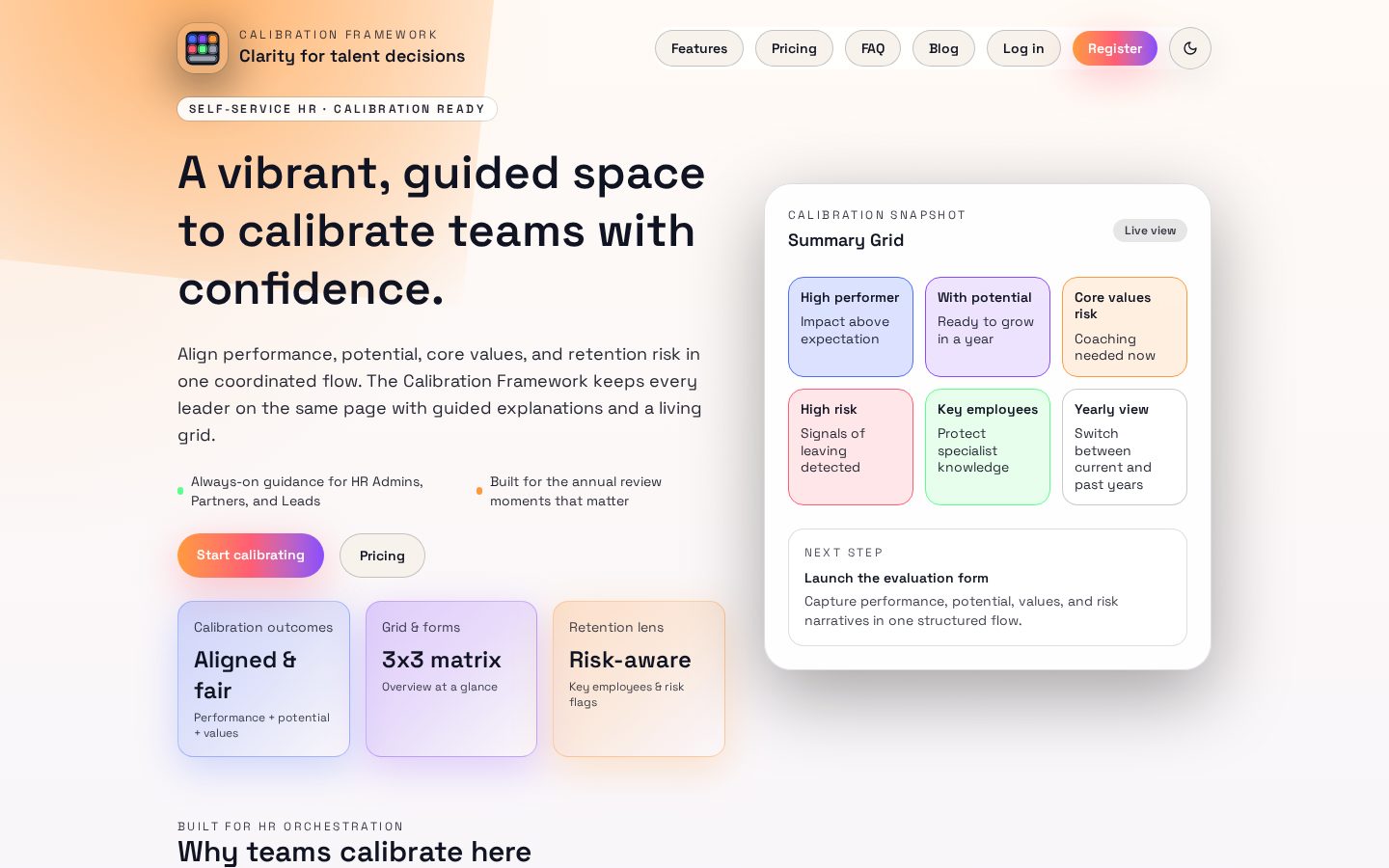1389x868 pixels.
Task: Select the High risk grid card
Action: click(x=851, y=447)
